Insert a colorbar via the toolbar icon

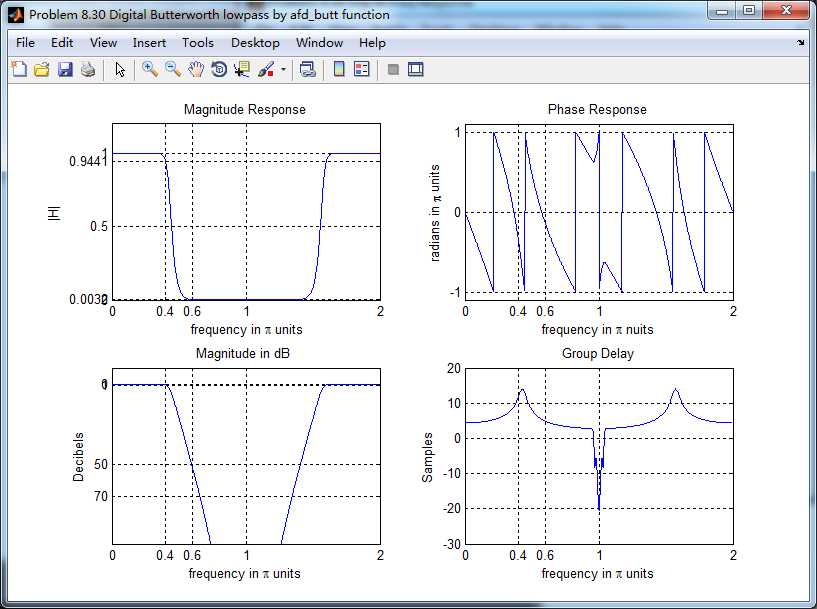[339, 69]
